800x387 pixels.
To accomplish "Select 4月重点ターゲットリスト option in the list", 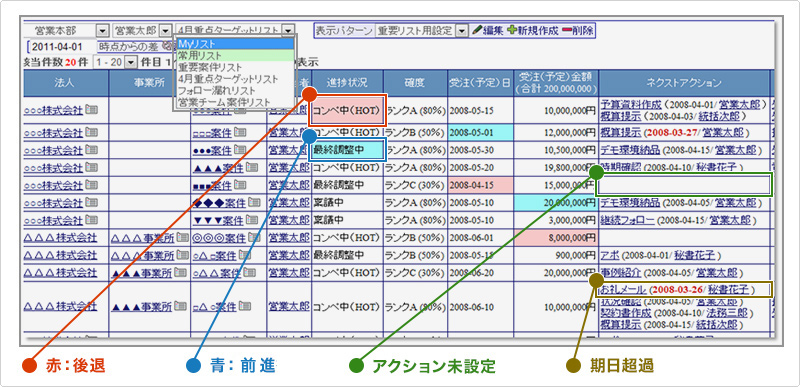I will point(236,79).
